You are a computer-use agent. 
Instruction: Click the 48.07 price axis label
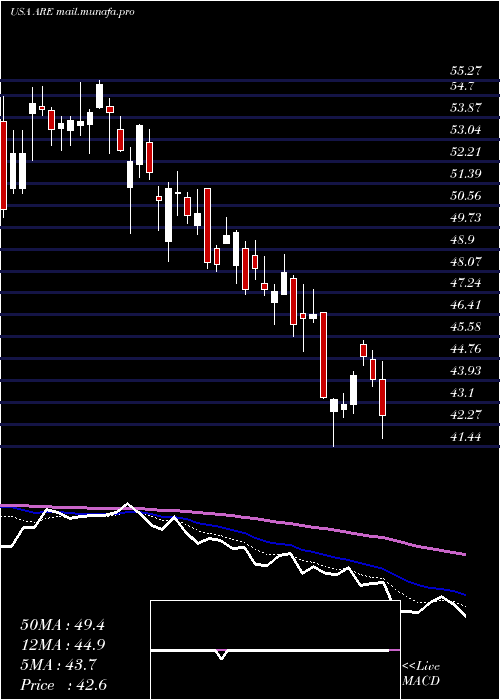tap(466, 261)
